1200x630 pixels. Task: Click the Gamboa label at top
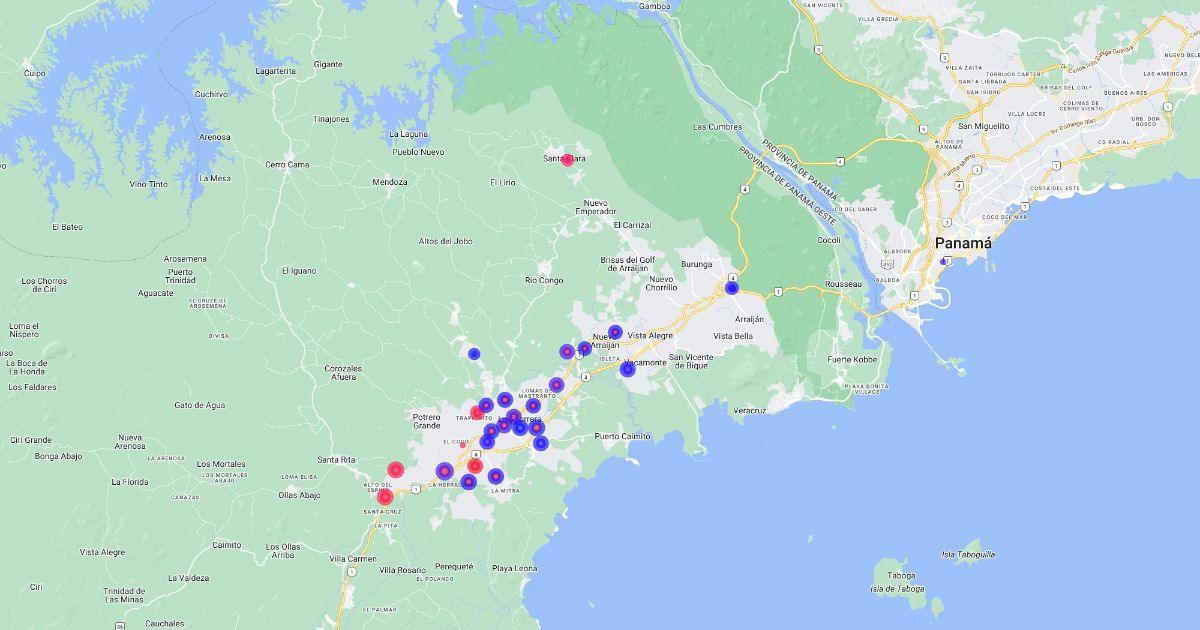tap(655, 6)
